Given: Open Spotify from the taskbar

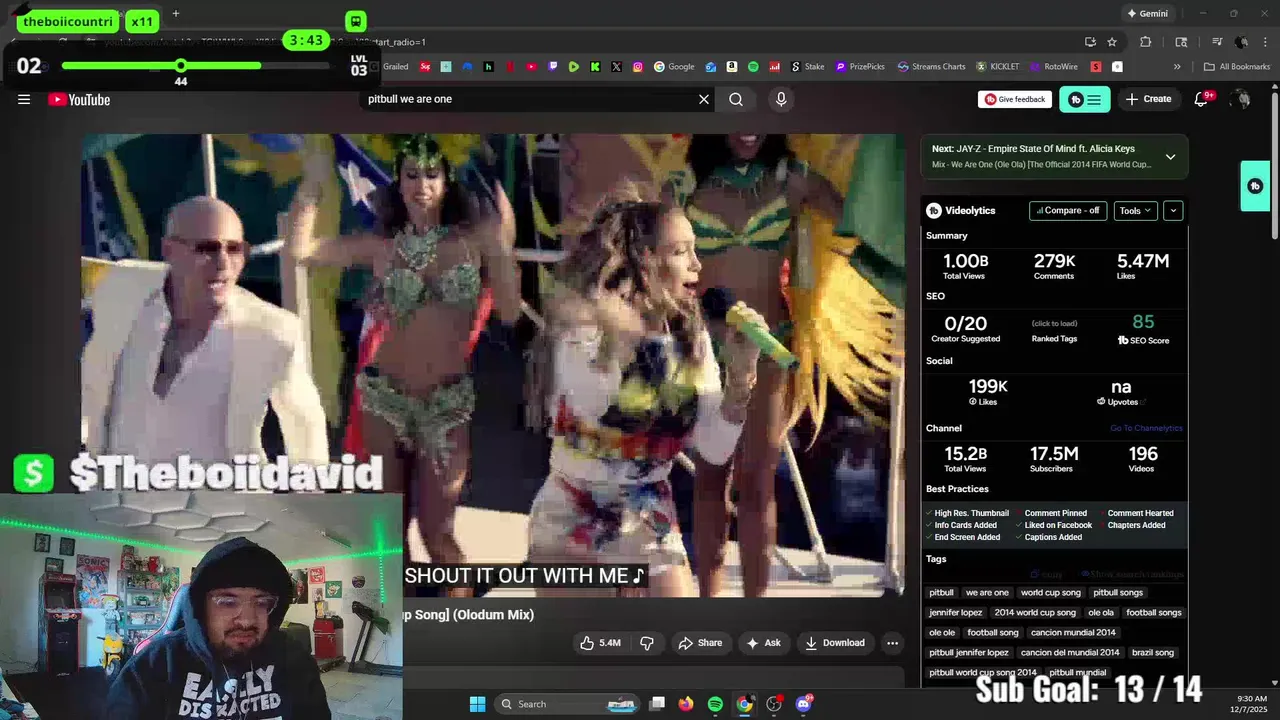Looking at the screenshot, I should click(x=715, y=704).
